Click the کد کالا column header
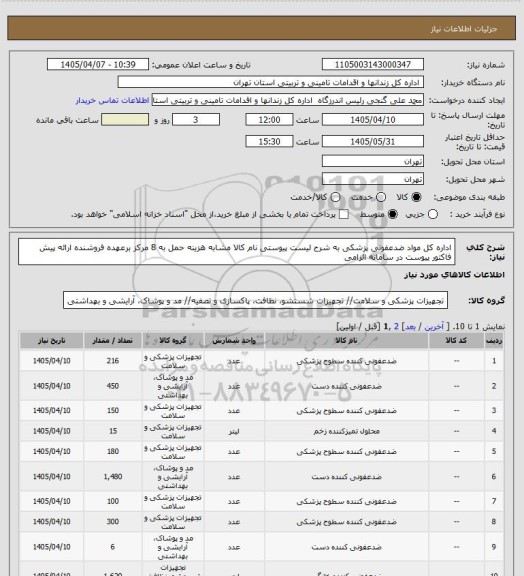 [456, 341]
